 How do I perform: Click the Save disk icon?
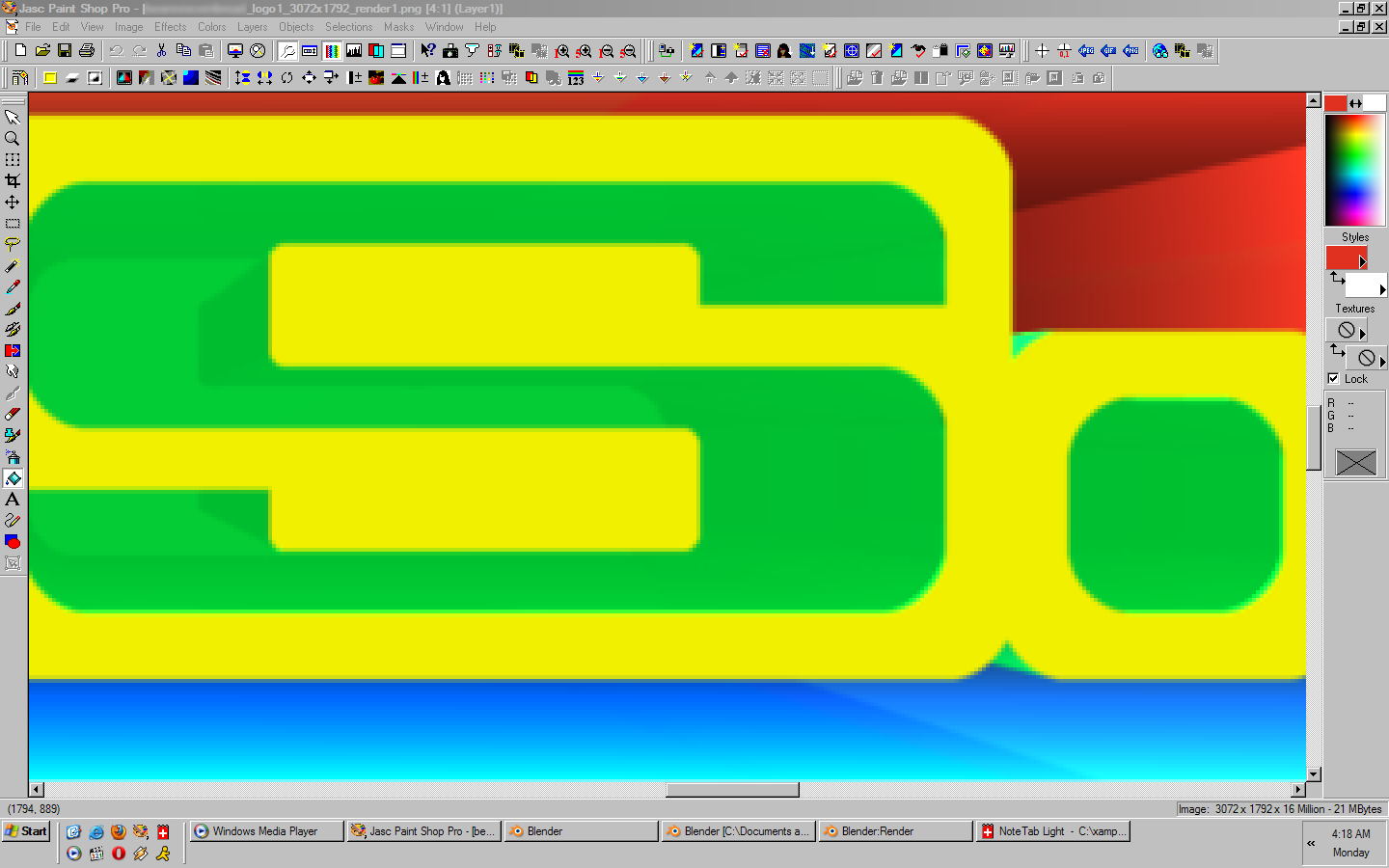coord(65,50)
